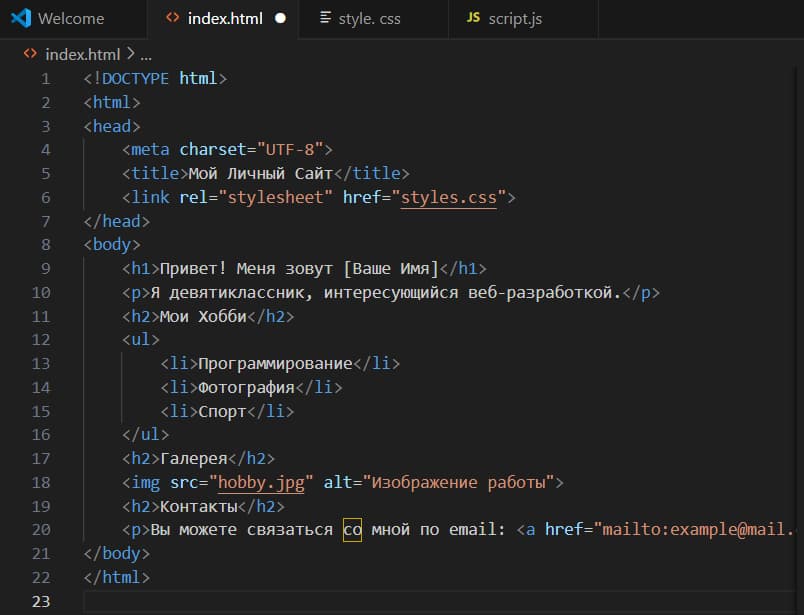Click the DOCTYPE text on line 1
This screenshot has width=804, height=615.
135,78
